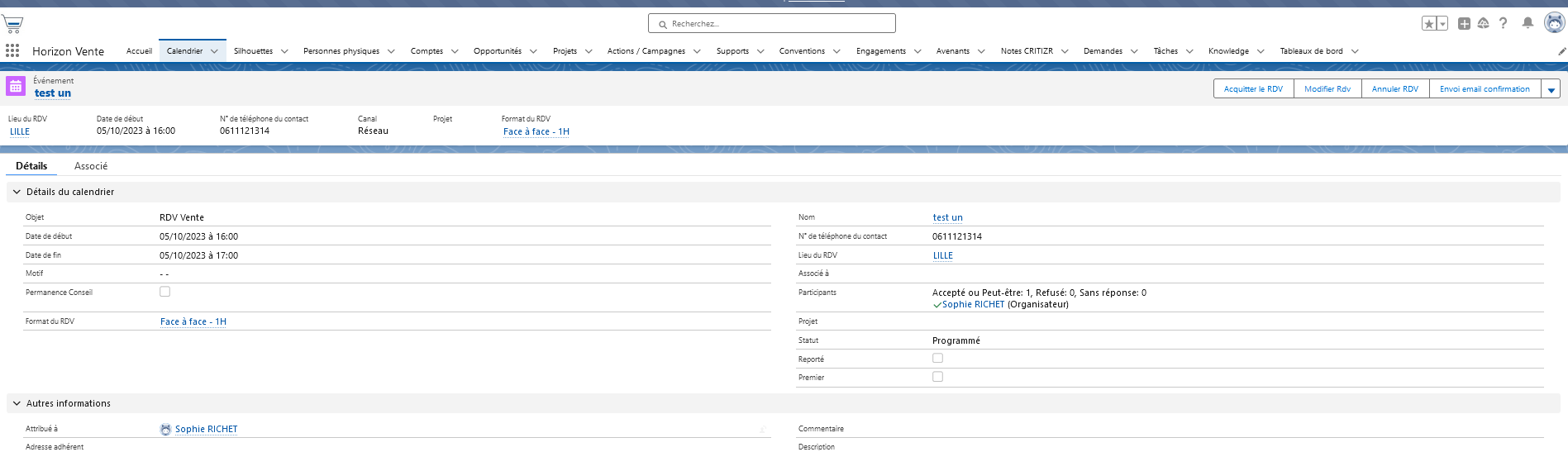Open user profile avatar menu

pos(1554,23)
